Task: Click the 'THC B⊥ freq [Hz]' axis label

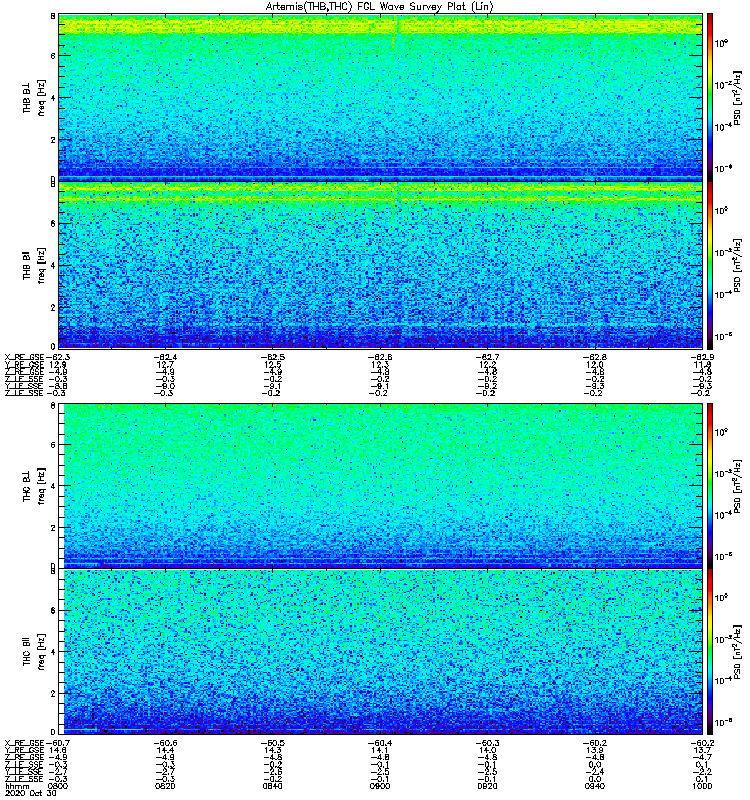Action: coord(34,486)
